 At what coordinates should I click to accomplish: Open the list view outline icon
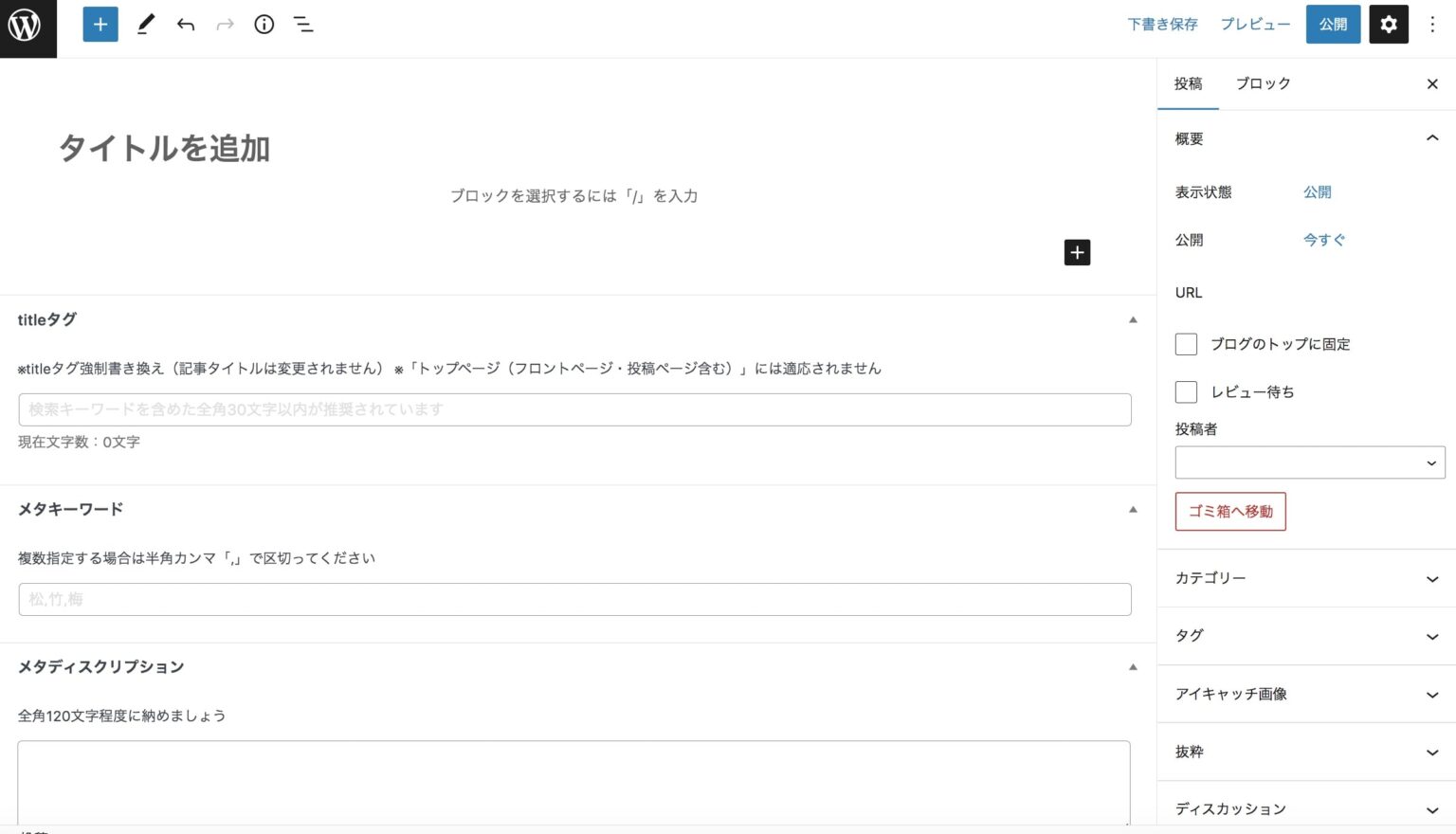coord(303,25)
